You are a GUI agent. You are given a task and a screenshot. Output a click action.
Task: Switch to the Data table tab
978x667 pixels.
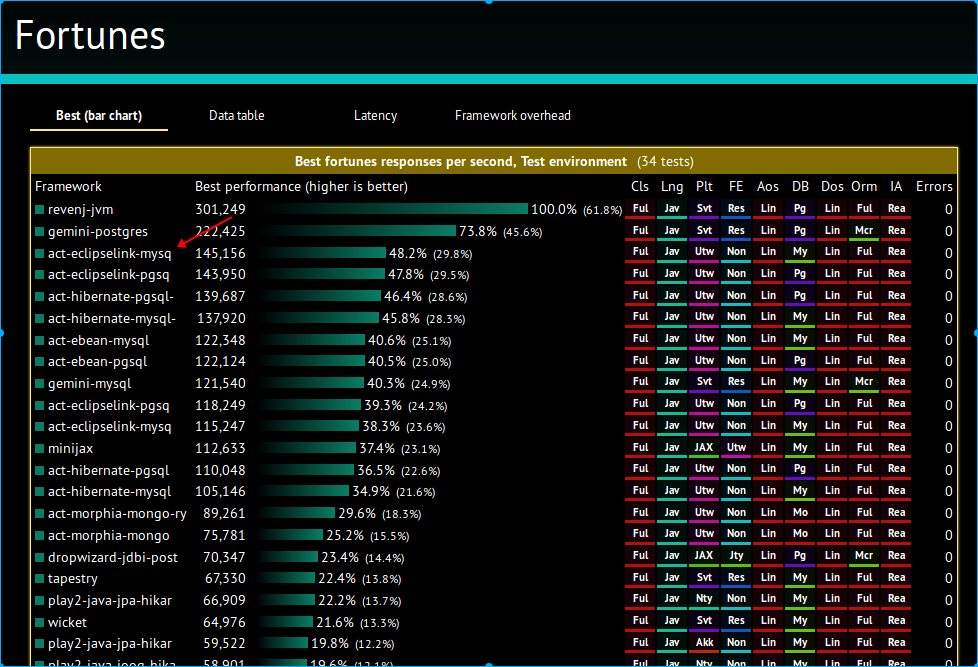click(x=236, y=115)
